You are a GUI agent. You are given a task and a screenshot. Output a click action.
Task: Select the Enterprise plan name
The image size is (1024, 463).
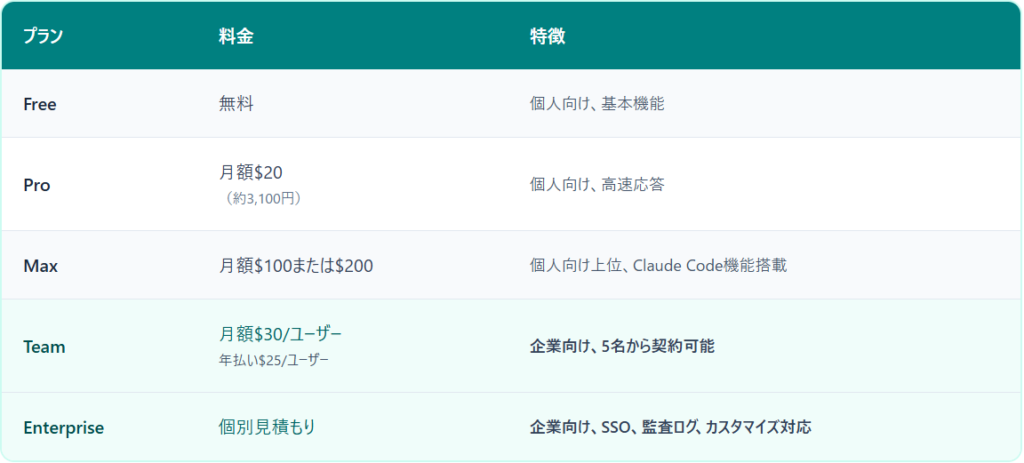(x=63, y=428)
